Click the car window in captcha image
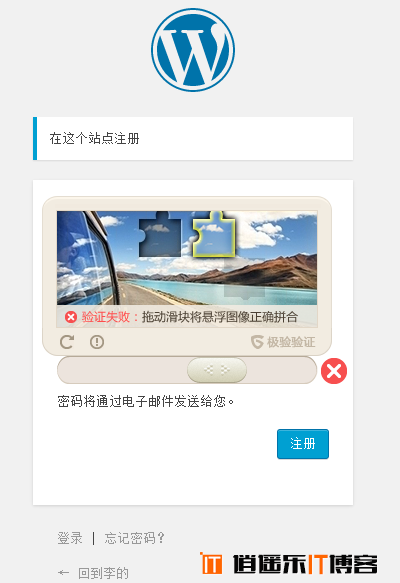 click(82, 257)
